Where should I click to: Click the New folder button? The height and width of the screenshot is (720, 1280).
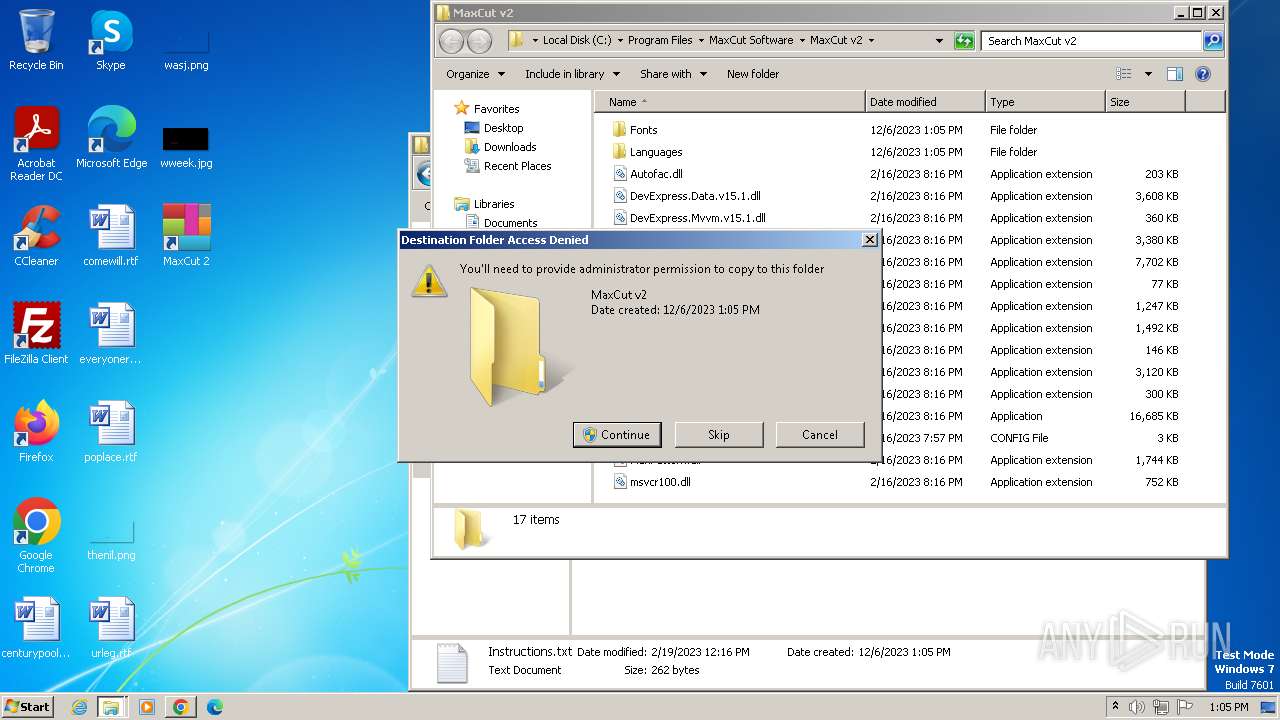tap(753, 74)
